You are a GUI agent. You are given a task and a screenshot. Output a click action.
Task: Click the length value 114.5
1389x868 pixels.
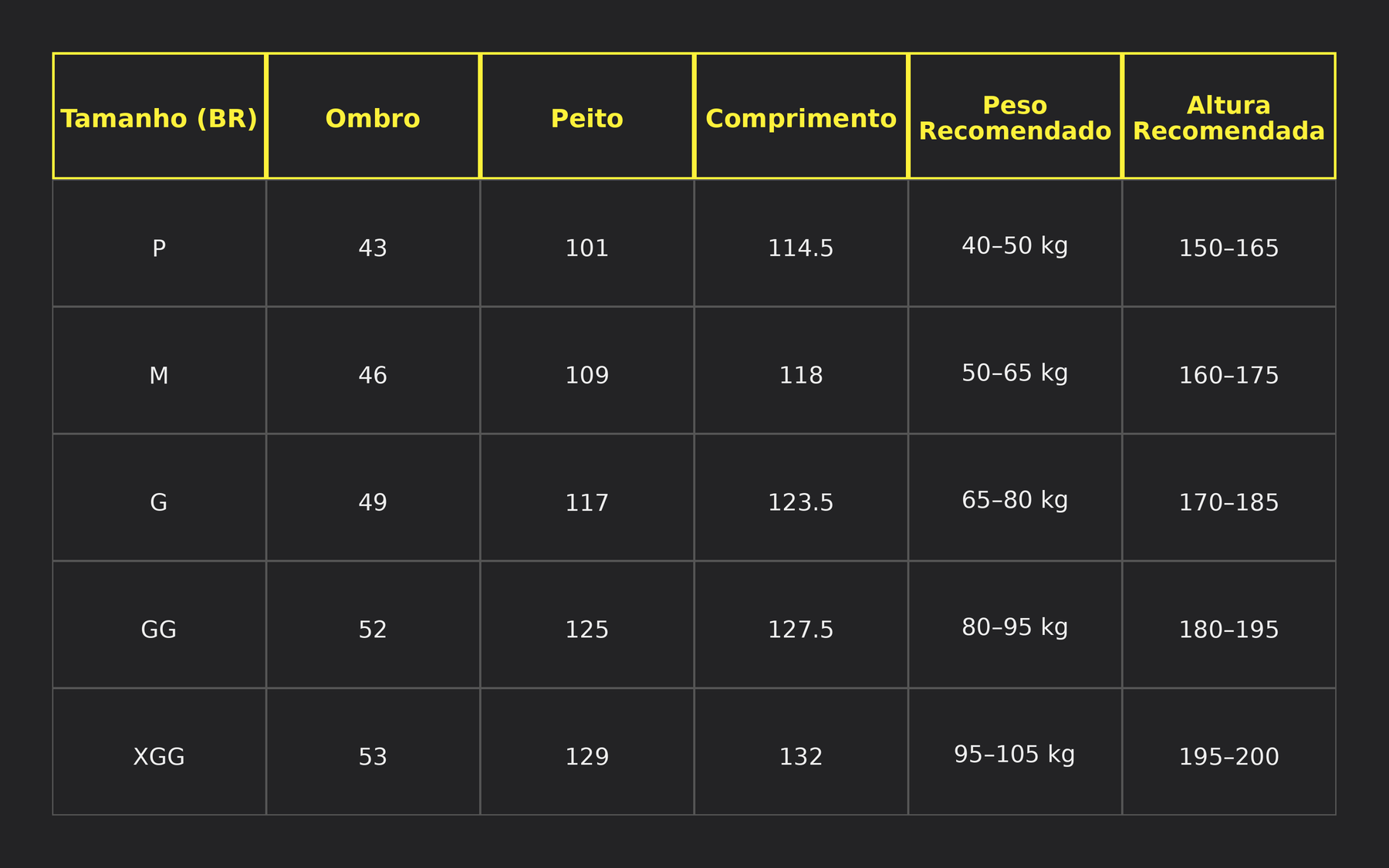click(801, 248)
